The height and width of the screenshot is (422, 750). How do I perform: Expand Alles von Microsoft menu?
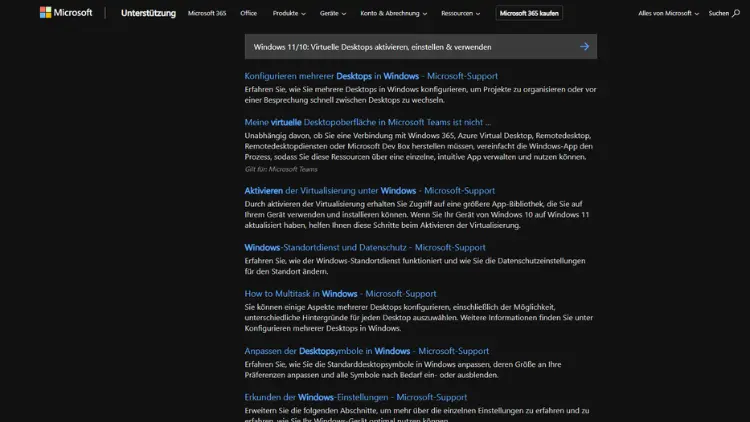click(x=668, y=13)
